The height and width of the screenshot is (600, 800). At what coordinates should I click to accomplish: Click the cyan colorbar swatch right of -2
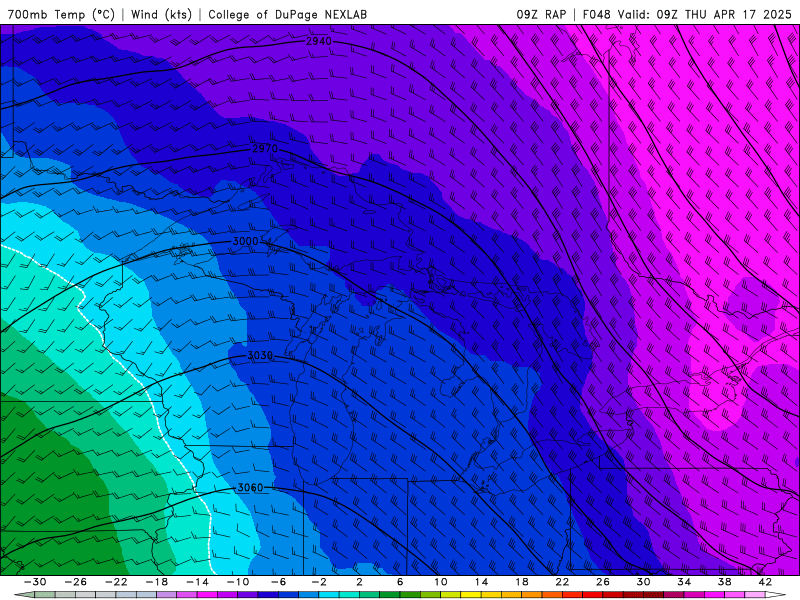[x=329, y=595]
